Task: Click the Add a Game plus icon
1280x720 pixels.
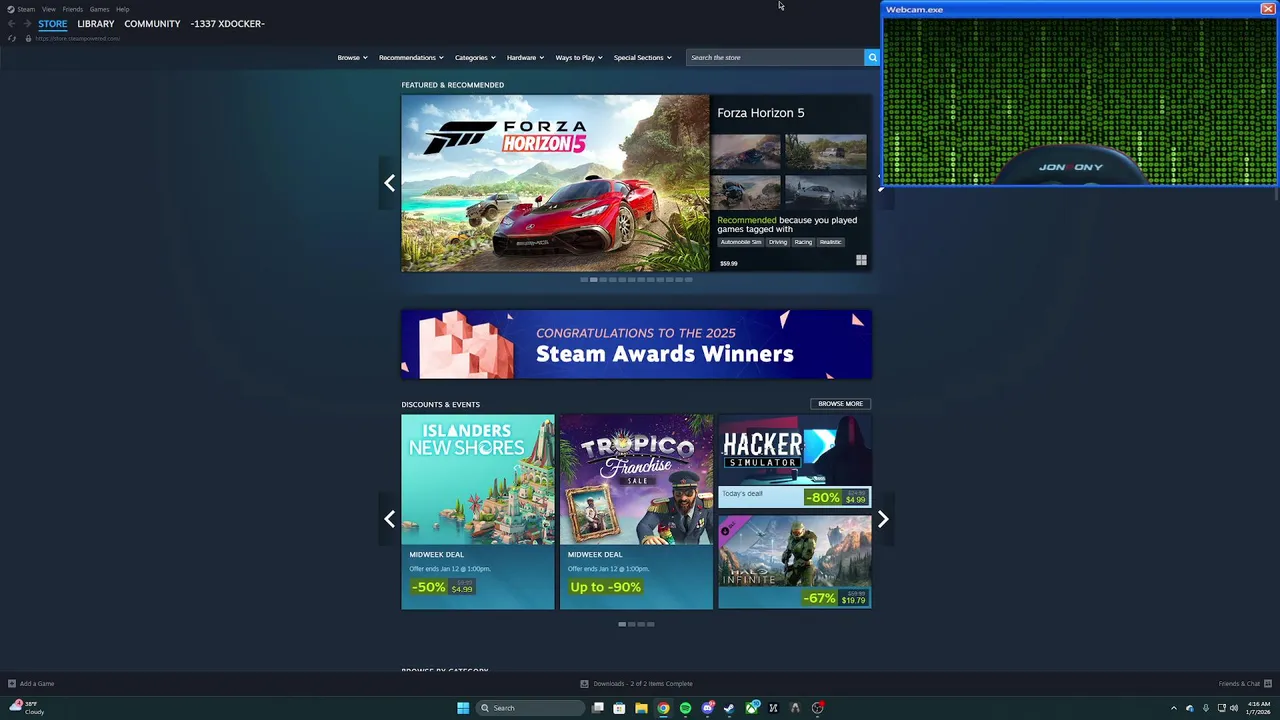Action: pos(12,684)
